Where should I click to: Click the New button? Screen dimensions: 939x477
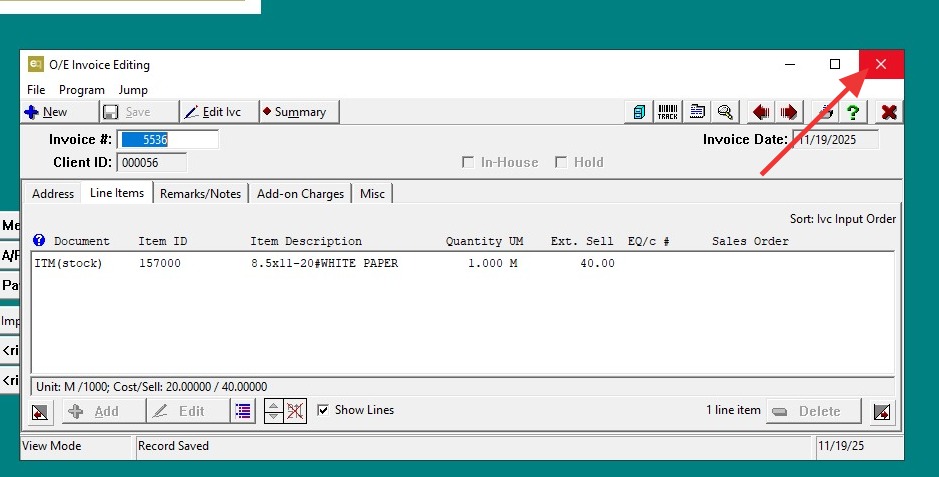point(60,112)
